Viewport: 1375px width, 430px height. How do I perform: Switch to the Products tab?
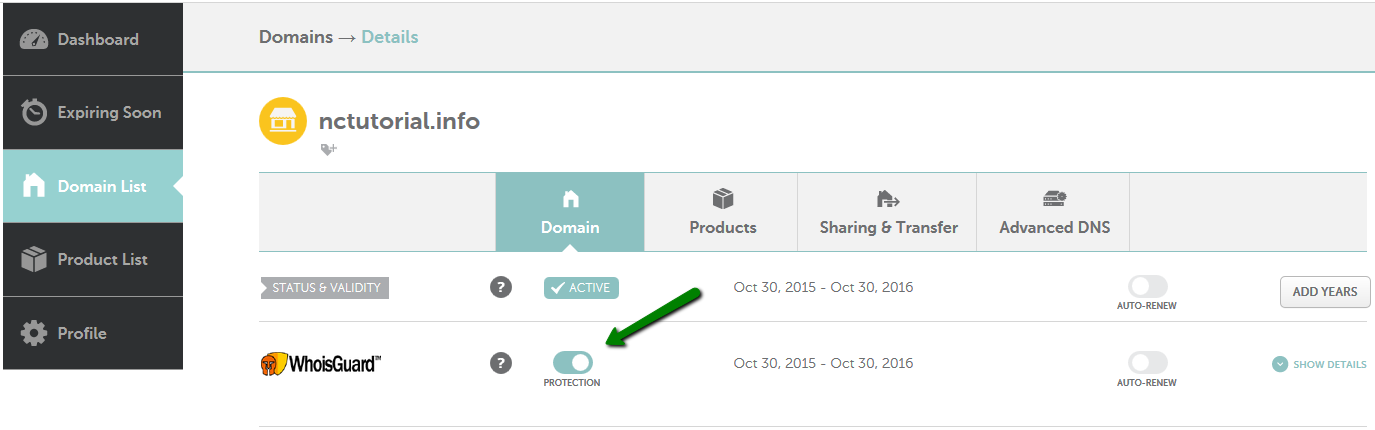pyautogui.click(x=722, y=212)
